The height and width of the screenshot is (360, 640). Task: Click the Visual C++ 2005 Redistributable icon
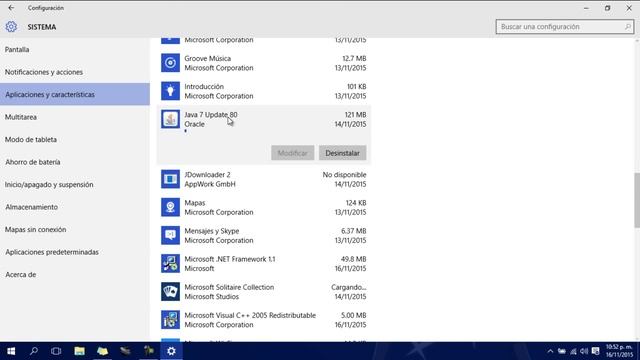[170, 320]
